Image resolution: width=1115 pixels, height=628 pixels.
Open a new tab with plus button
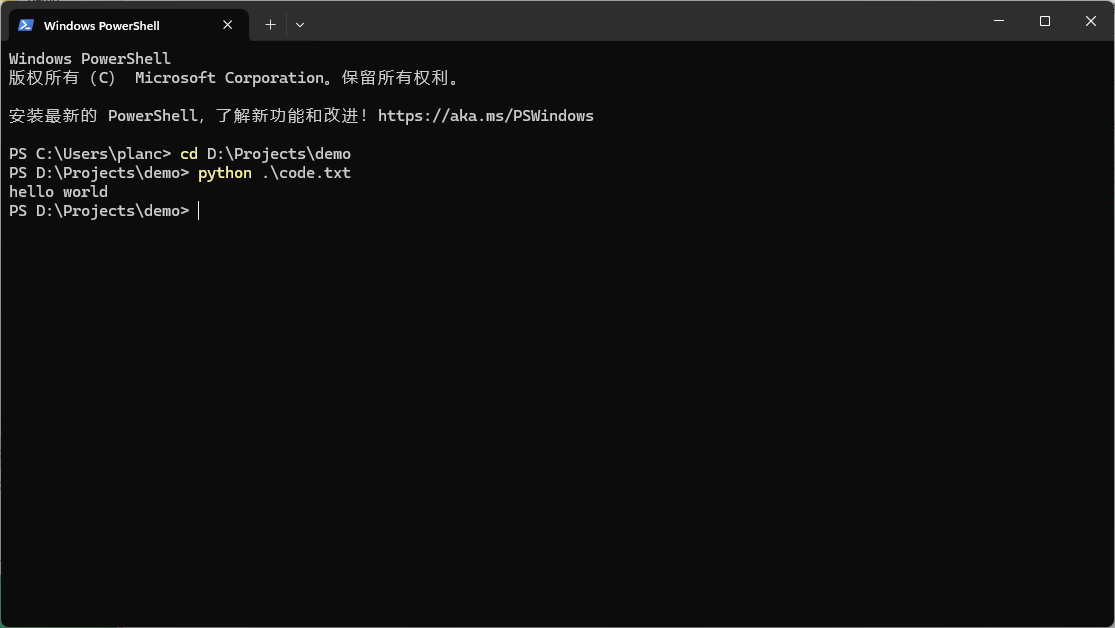[x=270, y=25]
